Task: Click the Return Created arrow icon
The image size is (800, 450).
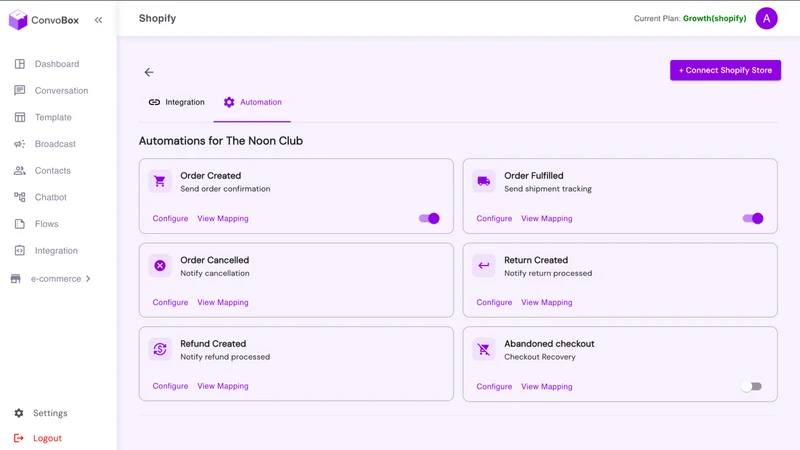Action: tap(484, 265)
